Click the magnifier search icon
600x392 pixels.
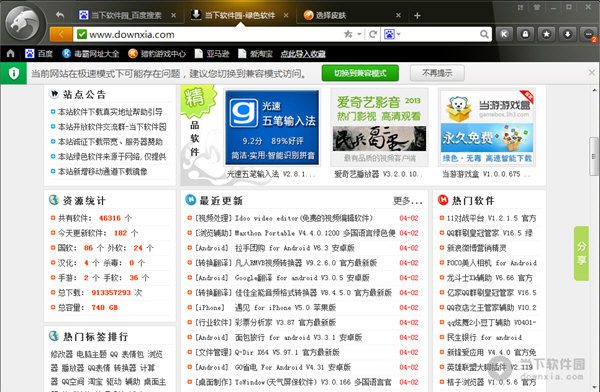point(484,34)
